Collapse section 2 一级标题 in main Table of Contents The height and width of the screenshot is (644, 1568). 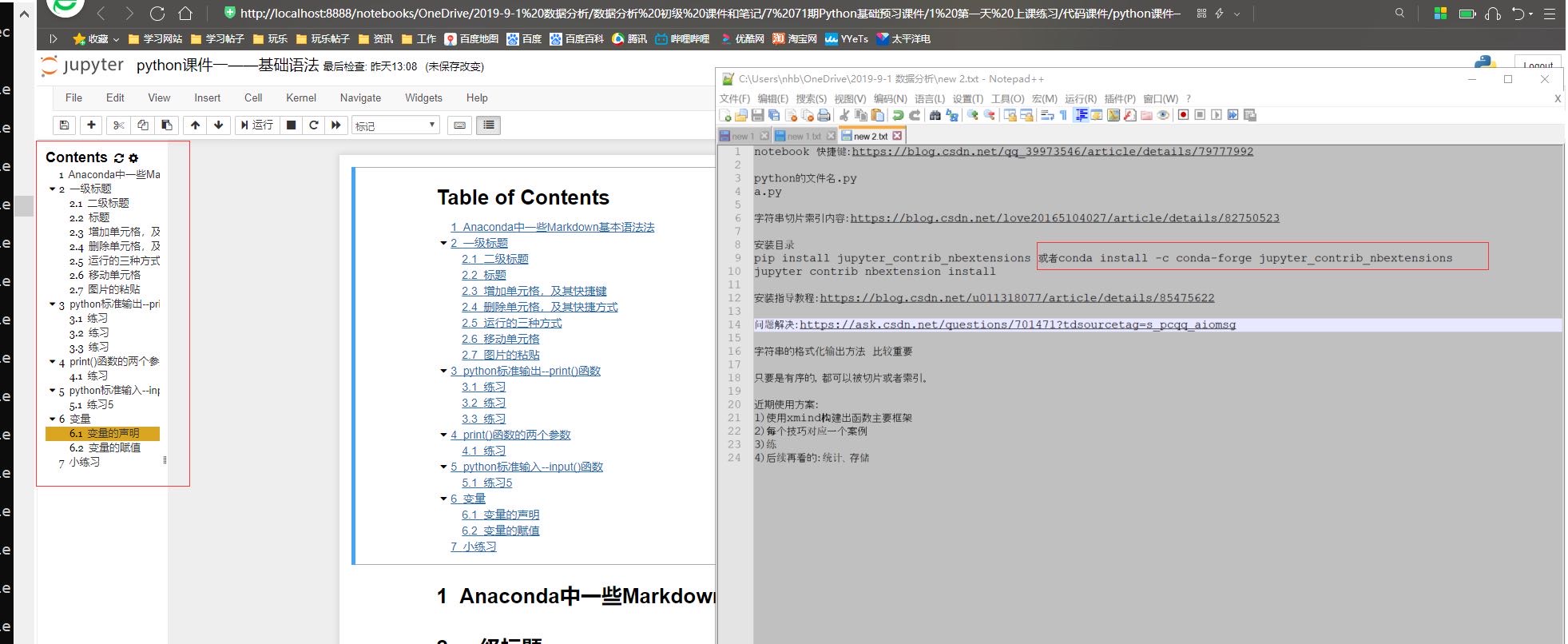[443, 243]
